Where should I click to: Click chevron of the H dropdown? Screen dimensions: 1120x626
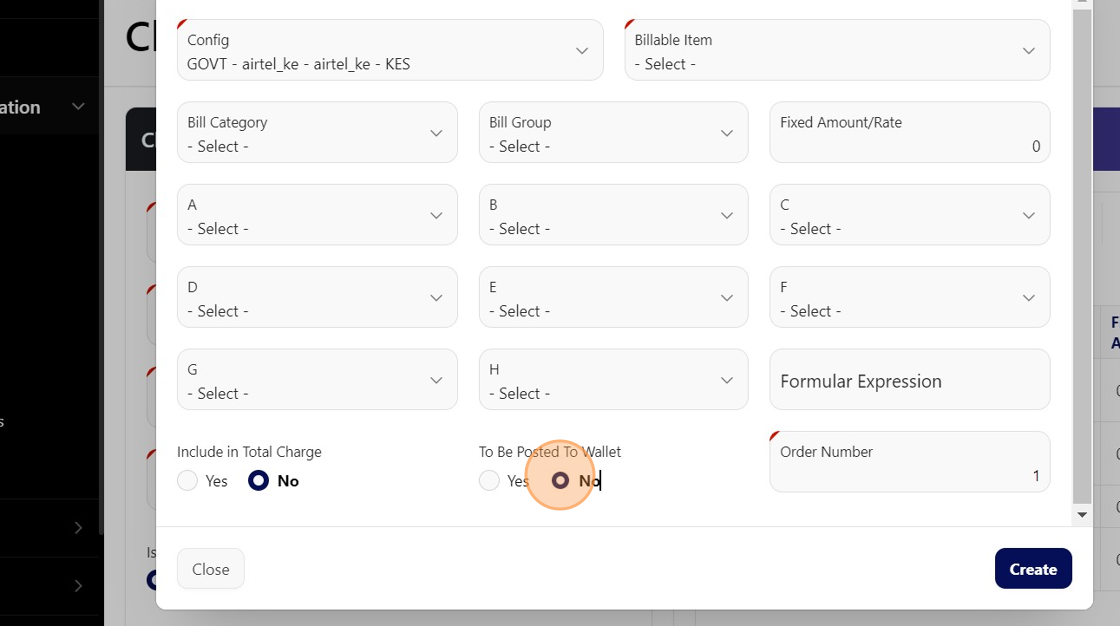coord(727,380)
